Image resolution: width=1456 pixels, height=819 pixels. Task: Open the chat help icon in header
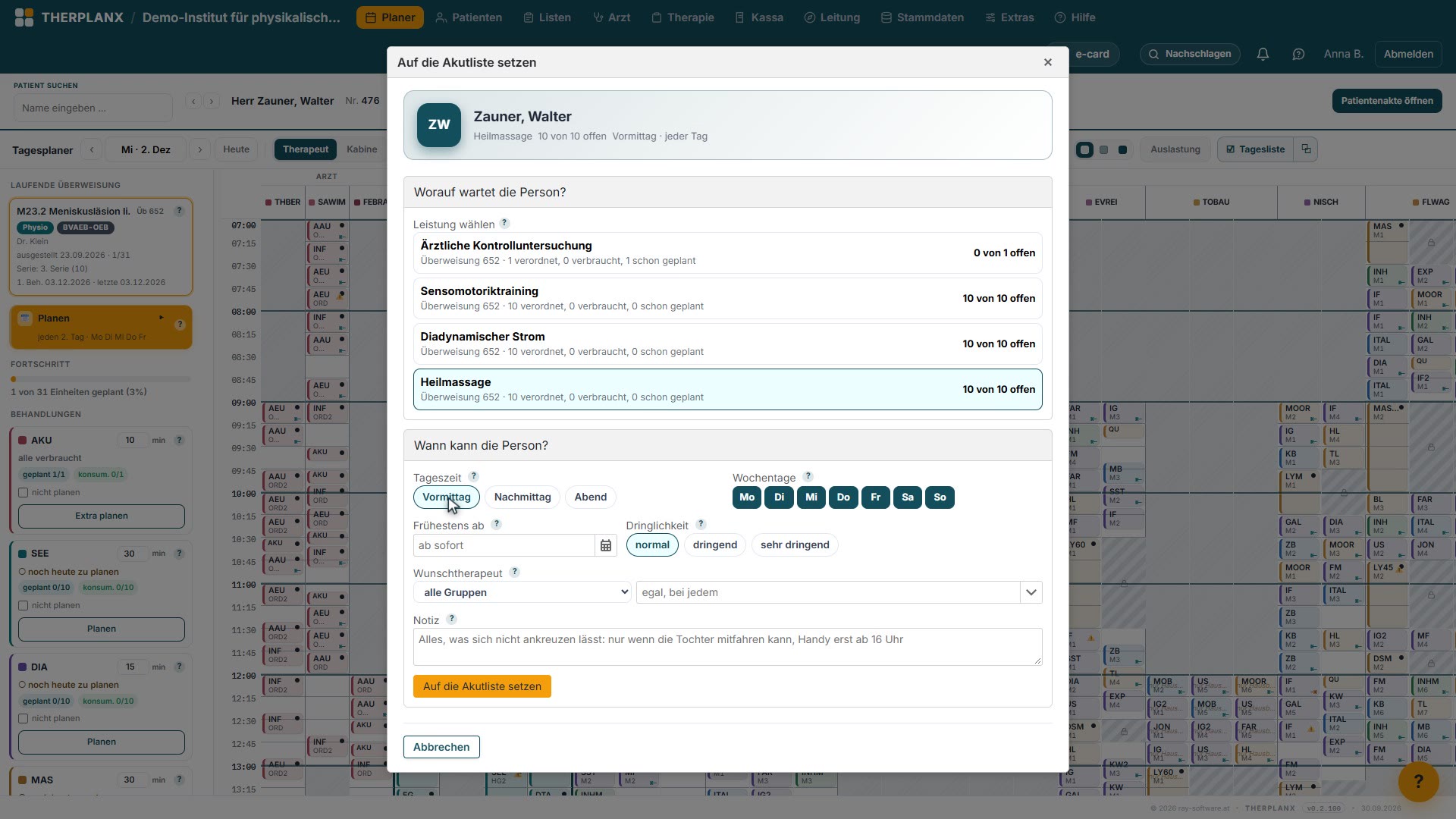point(1298,54)
